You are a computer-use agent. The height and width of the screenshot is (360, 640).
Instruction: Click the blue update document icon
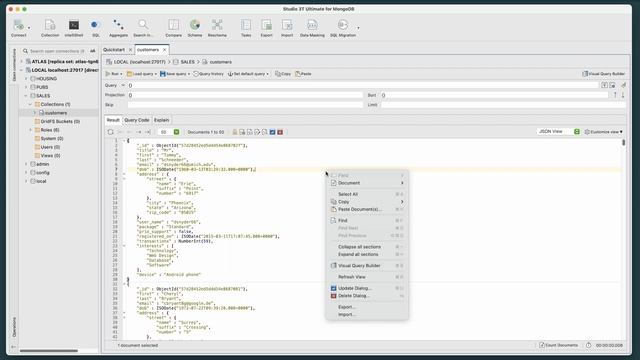[272, 132]
